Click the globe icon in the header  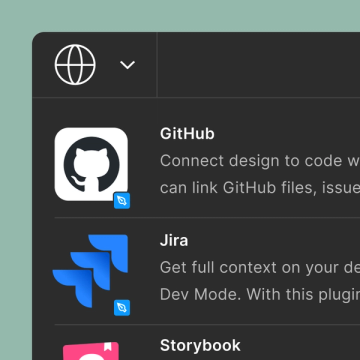point(75,65)
